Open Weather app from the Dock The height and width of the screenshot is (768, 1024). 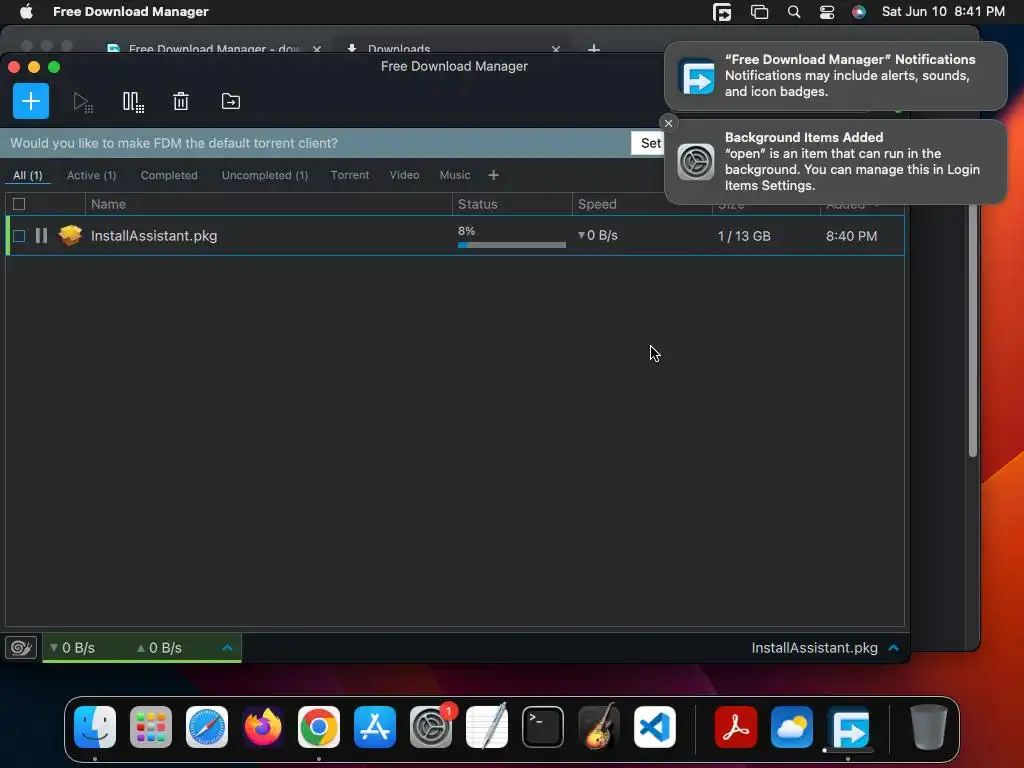pyautogui.click(x=792, y=727)
